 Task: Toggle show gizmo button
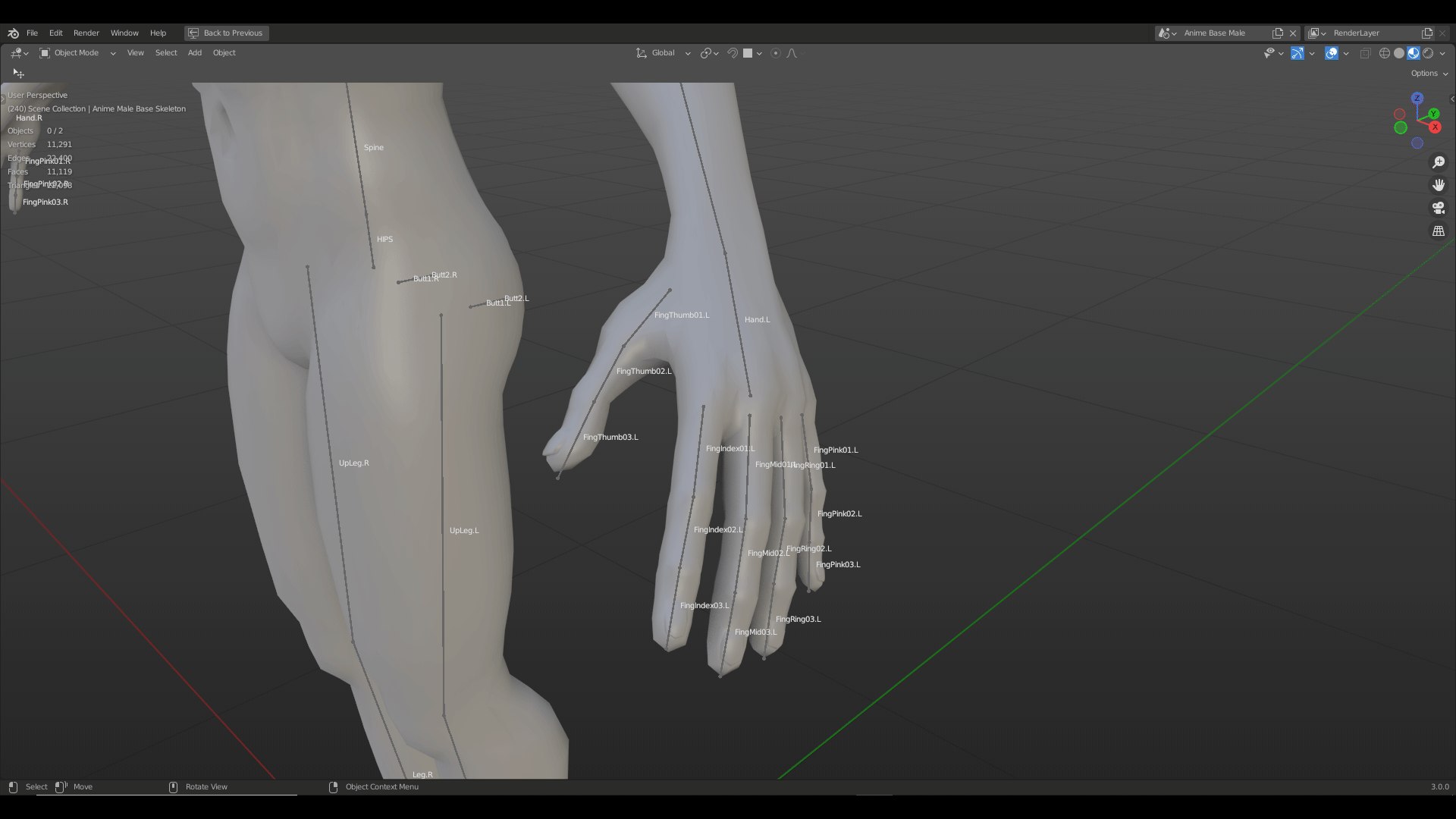1298,53
